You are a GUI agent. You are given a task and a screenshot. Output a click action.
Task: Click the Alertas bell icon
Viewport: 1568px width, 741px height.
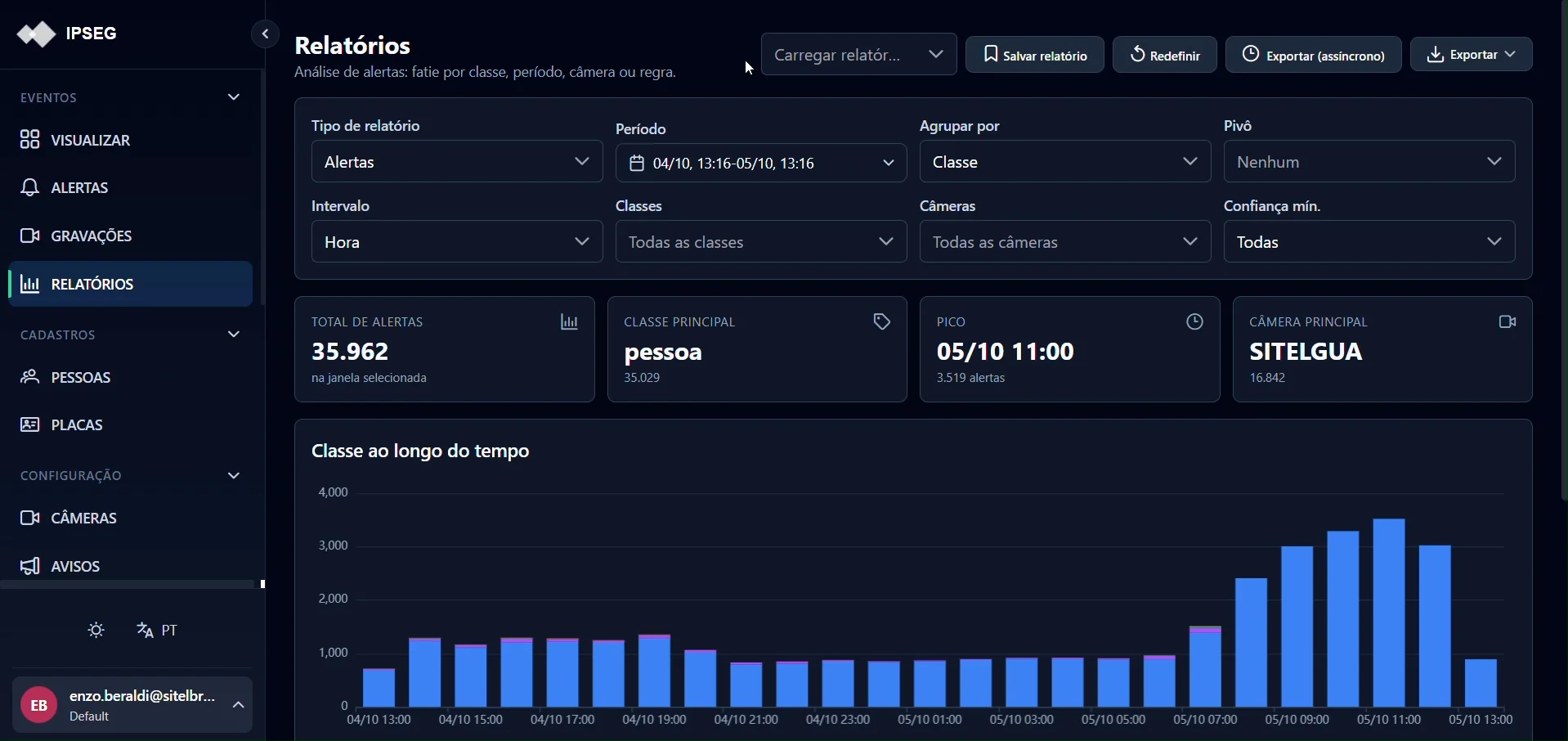29,188
